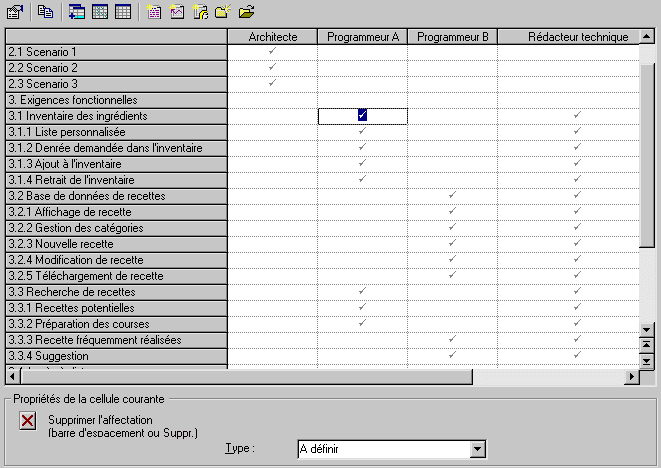Screen dimensions: 661x468
Task: Click the copy icon in the toolbar
Action: tap(46, 12)
